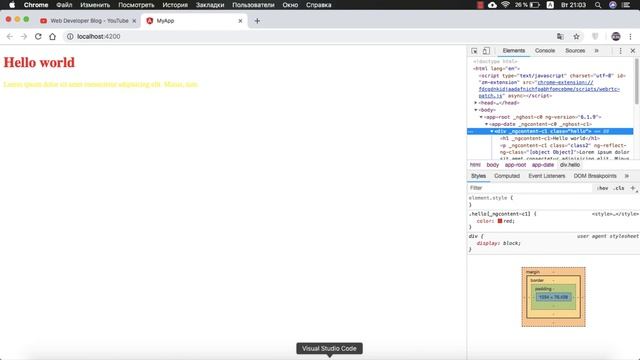Screen dimensions: 640x360
Task: Open the Закладки menu
Action: pyautogui.click(x=210, y=5)
